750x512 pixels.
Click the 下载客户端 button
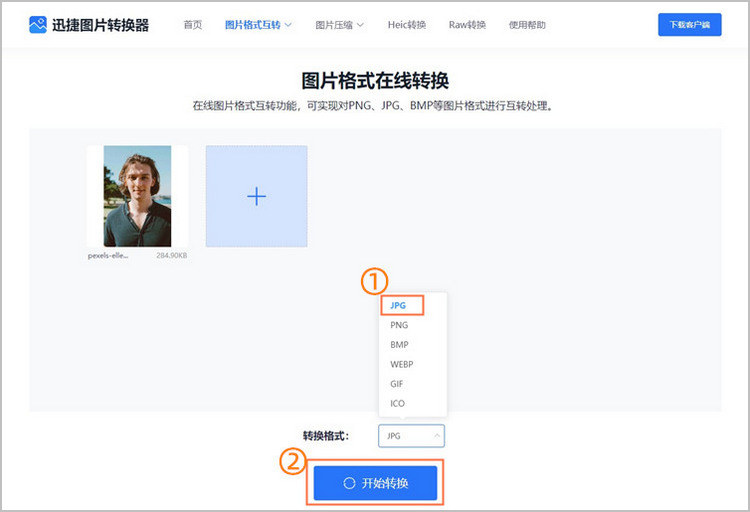(689, 24)
